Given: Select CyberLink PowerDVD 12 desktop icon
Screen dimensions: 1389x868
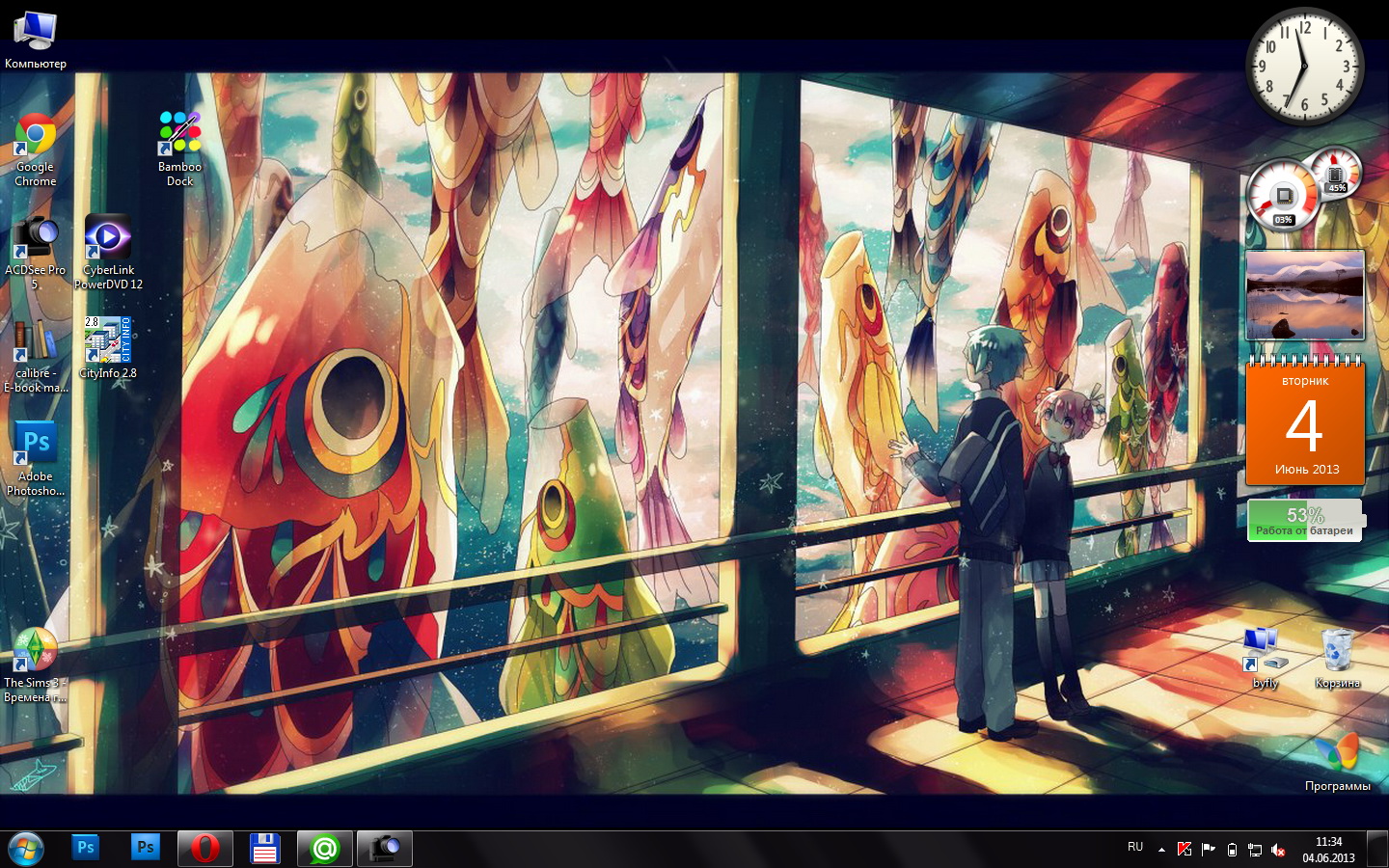Looking at the screenshot, I should [x=108, y=252].
